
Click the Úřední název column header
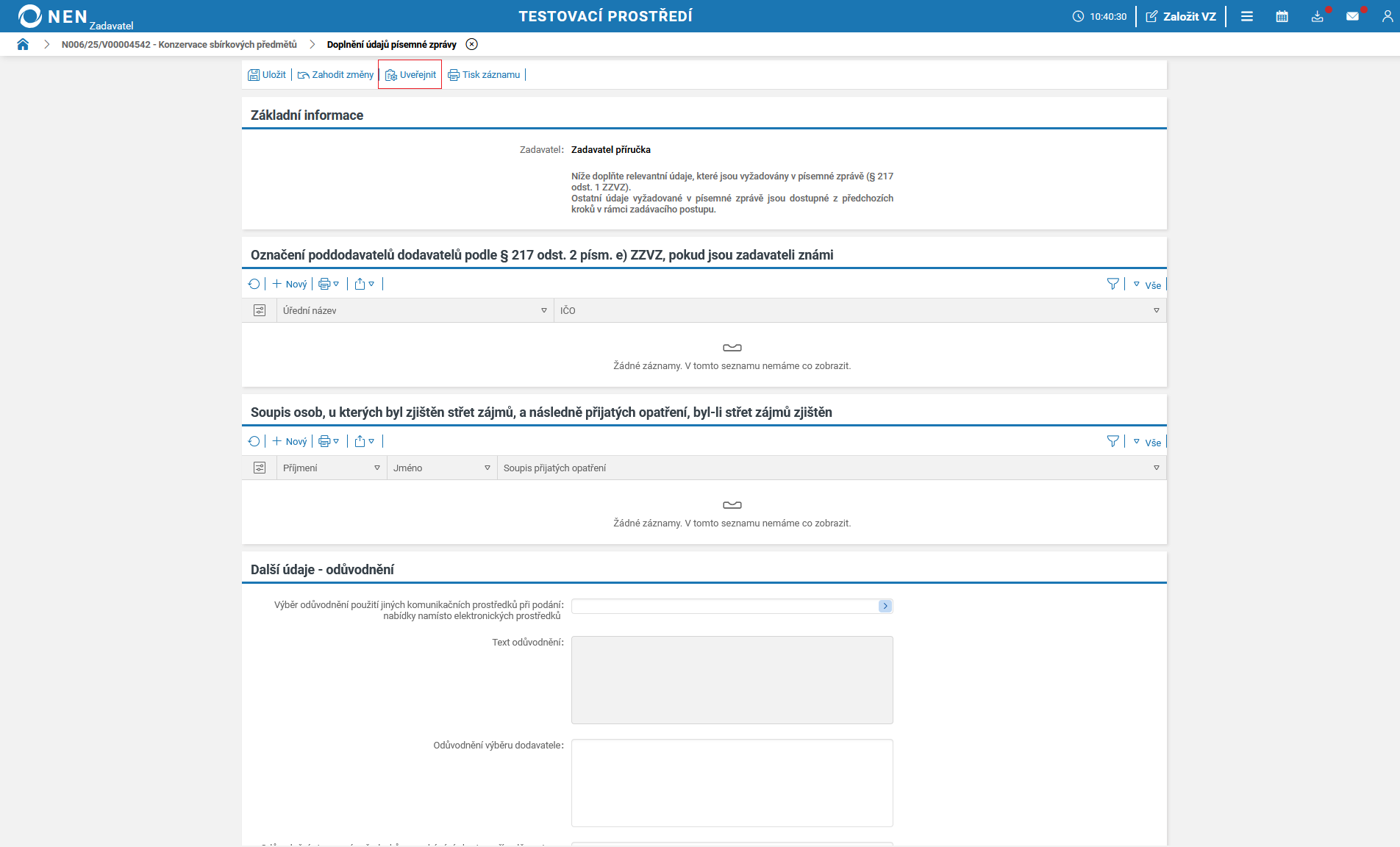click(415, 310)
